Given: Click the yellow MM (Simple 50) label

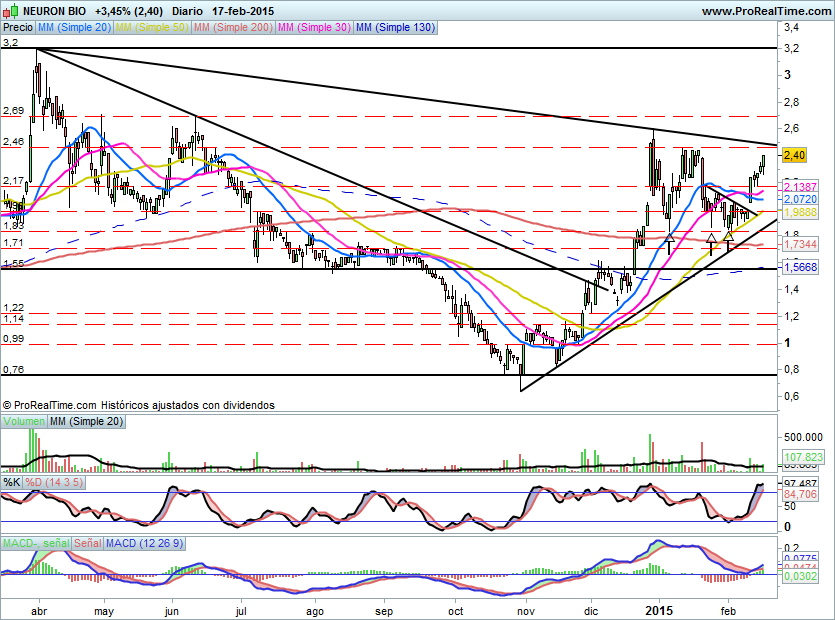Looking at the screenshot, I should [151, 28].
